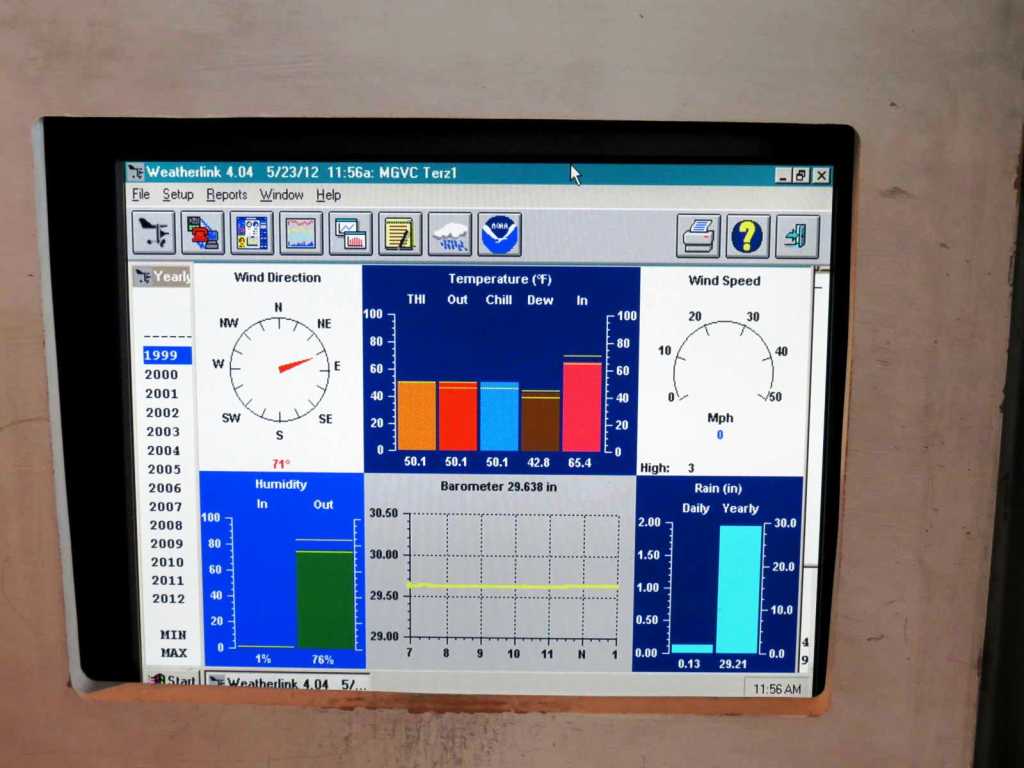This screenshot has height=768, width=1024.
Task: Click the wind speed High: 3 label
Action: (x=667, y=468)
